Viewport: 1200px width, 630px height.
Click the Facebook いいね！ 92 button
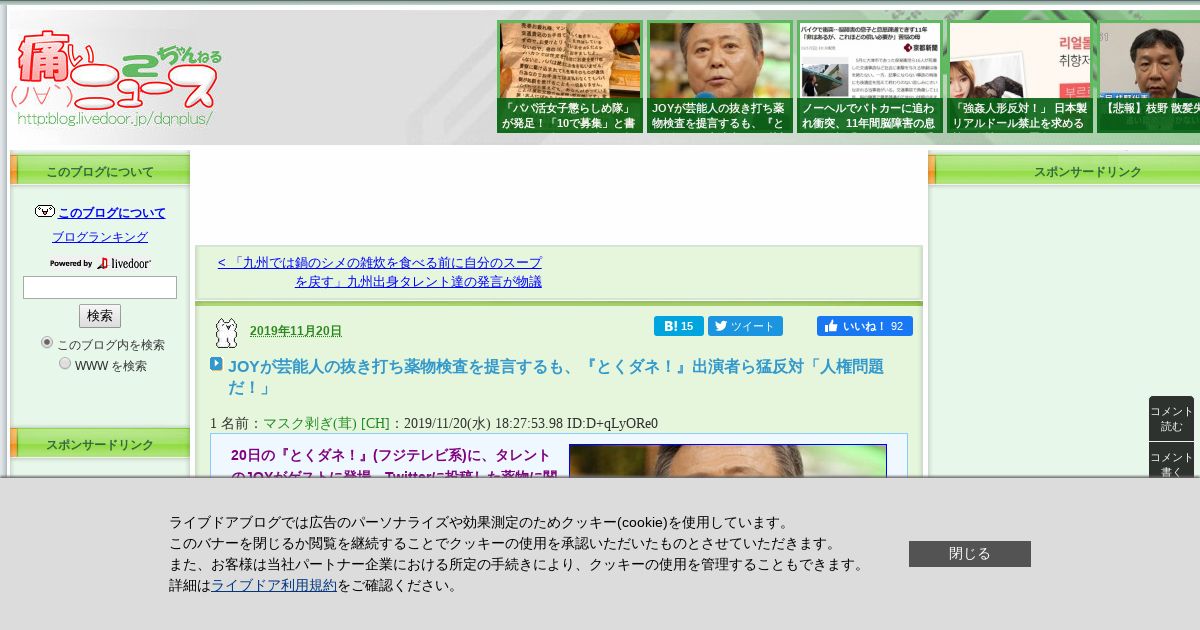(x=865, y=326)
